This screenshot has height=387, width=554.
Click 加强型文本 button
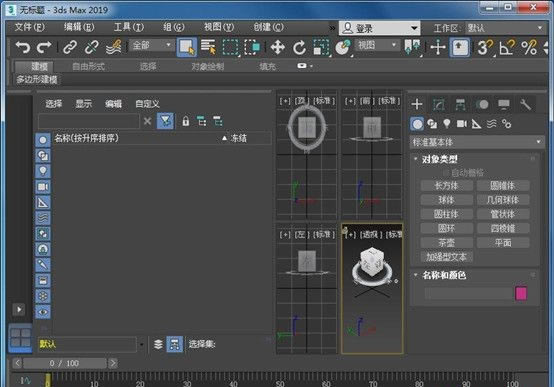pos(447,257)
